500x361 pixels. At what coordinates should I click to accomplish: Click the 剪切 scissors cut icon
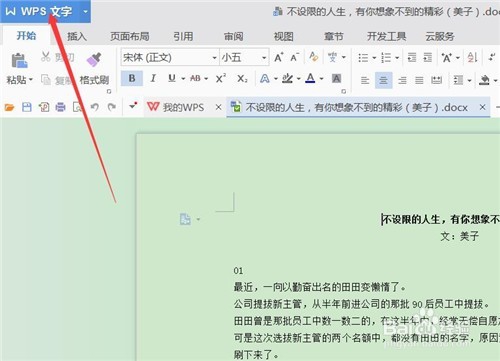46,56
